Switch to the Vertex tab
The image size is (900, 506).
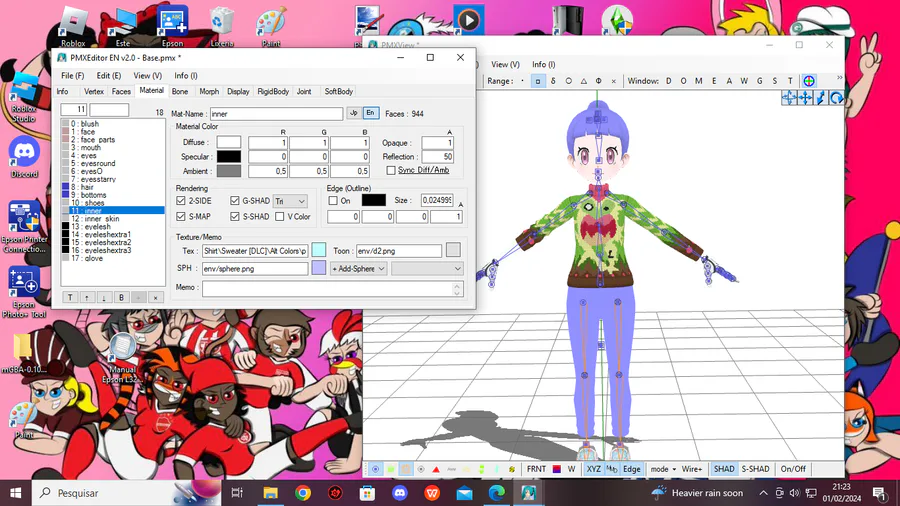point(94,92)
